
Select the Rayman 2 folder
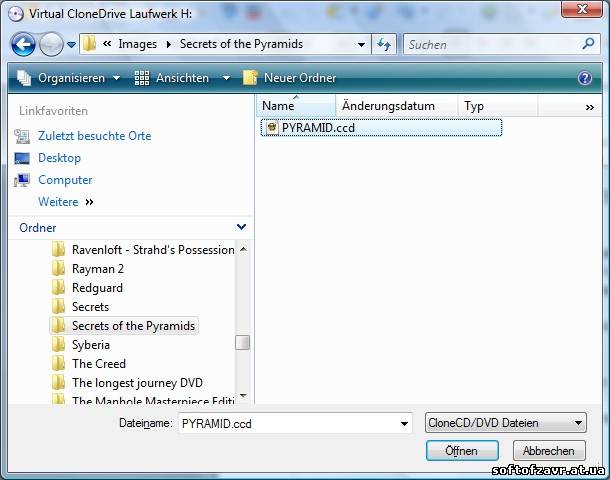point(98,269)
